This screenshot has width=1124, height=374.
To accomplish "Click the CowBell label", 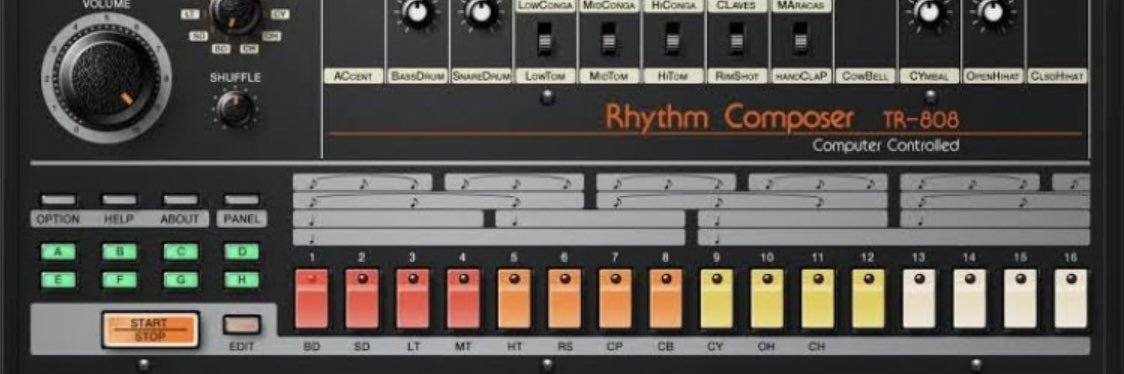I will click(865, 76).
